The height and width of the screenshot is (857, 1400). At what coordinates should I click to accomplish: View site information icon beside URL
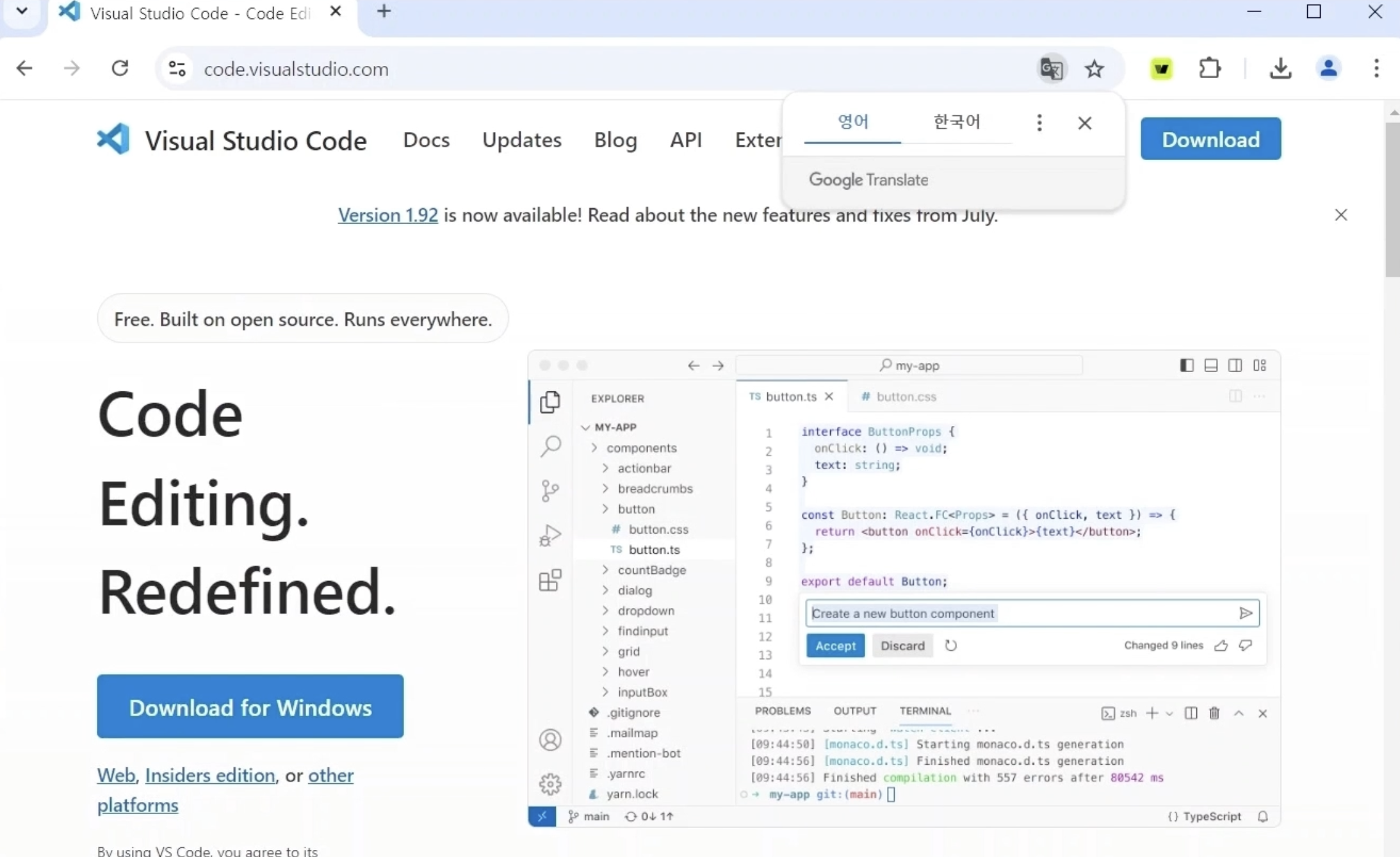pos(177,69)
